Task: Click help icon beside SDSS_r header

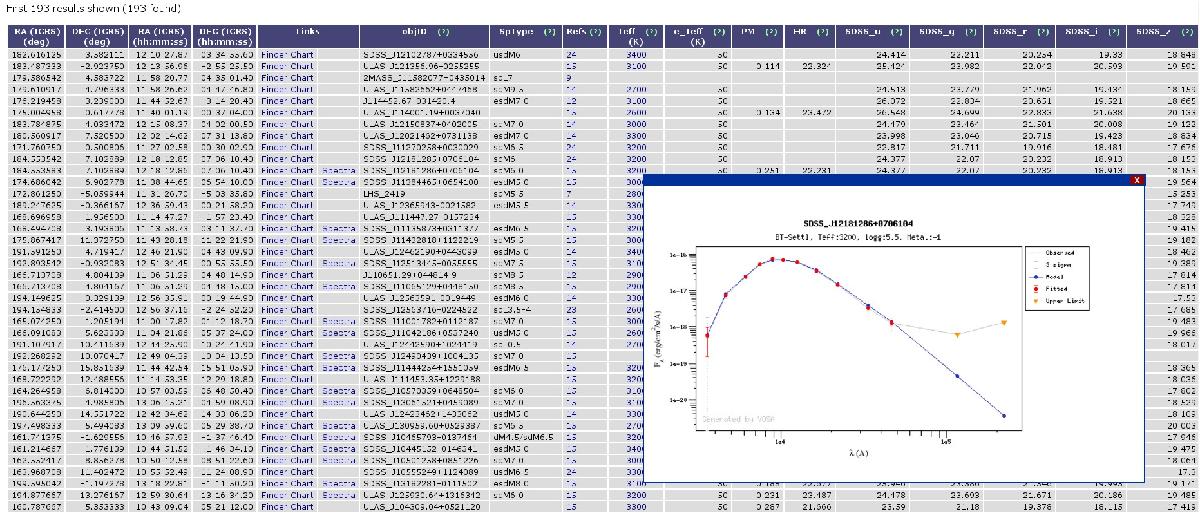Action: (1043, 32)
